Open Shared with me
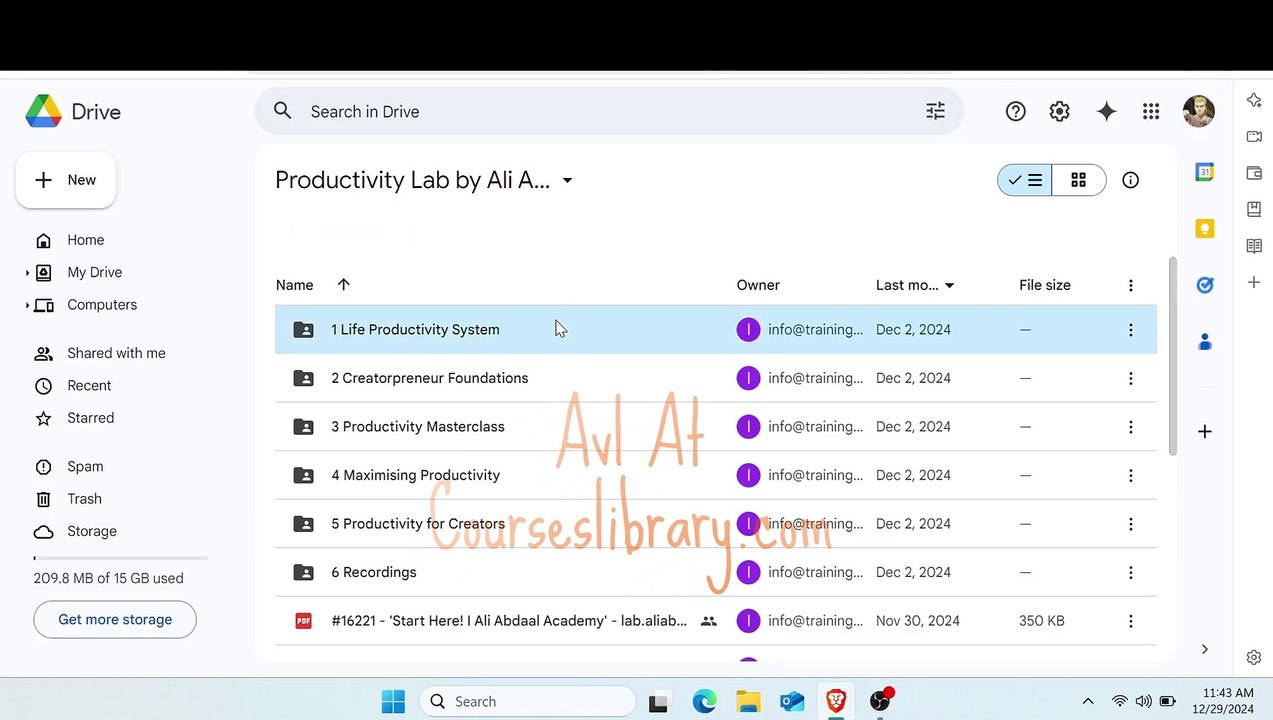Image resolution: width=1273 pixels, height=720 pixels. (116, 353)
